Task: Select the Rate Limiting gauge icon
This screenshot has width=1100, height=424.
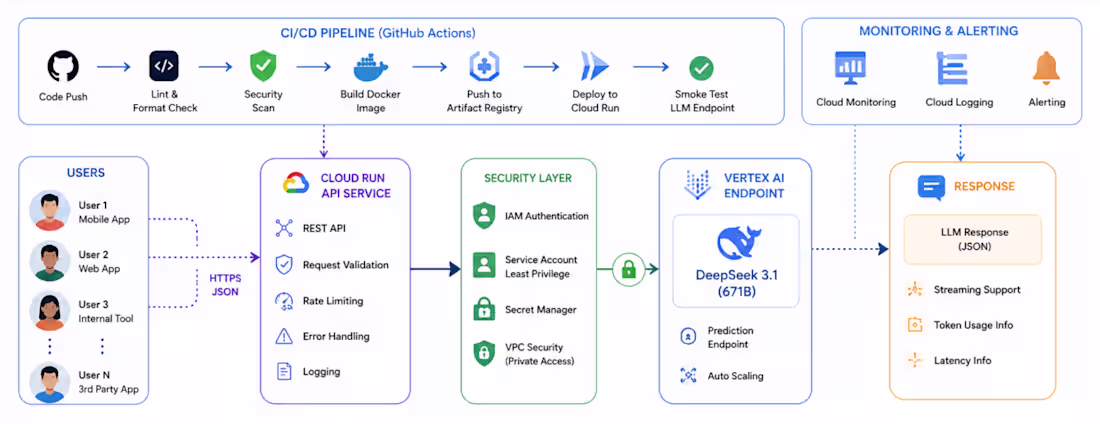Action: (284, 301)
